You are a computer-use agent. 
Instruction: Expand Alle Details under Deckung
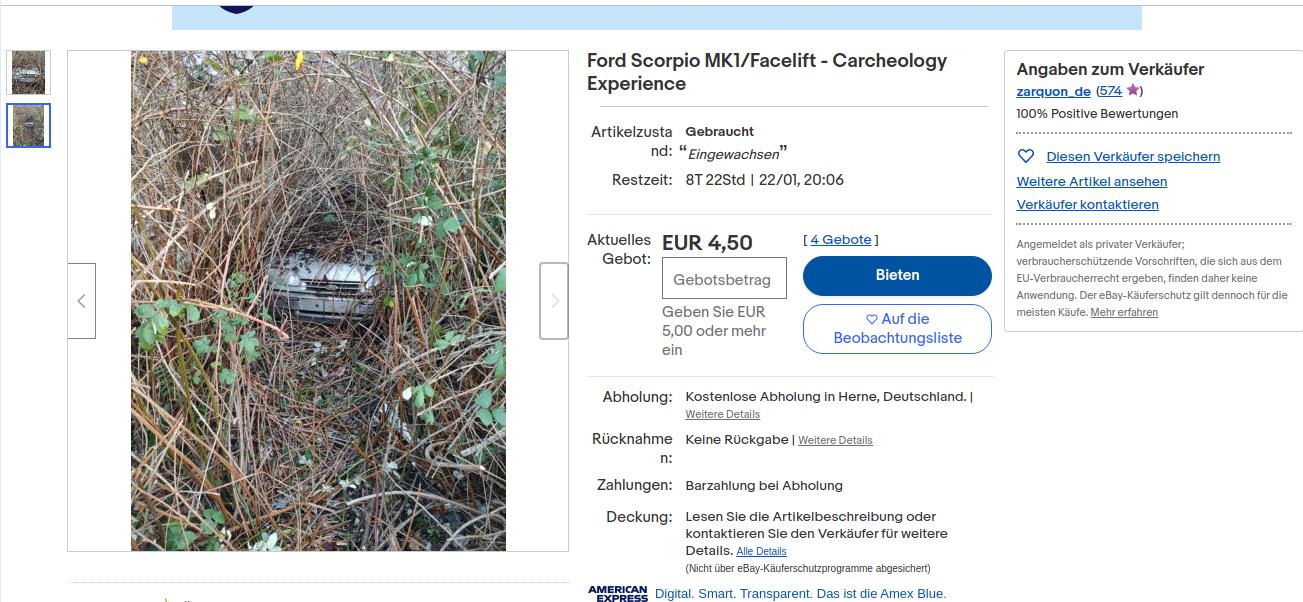click(x=761, y=552)
